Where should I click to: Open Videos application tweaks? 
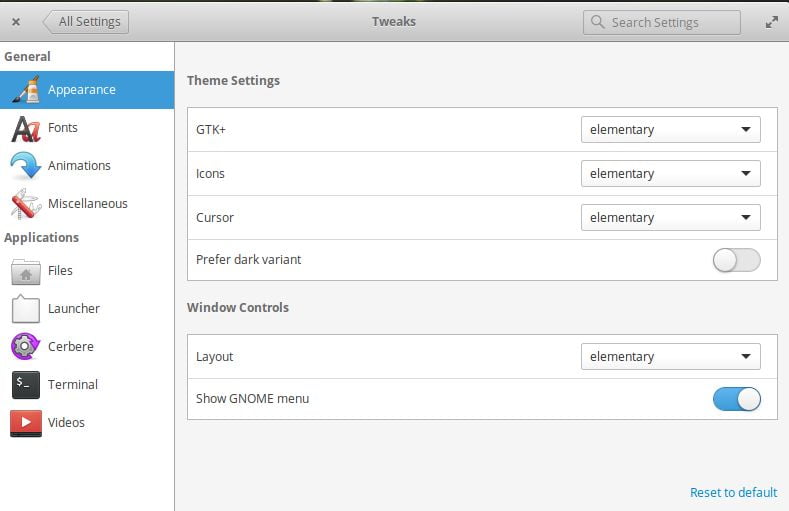(87, 422)
